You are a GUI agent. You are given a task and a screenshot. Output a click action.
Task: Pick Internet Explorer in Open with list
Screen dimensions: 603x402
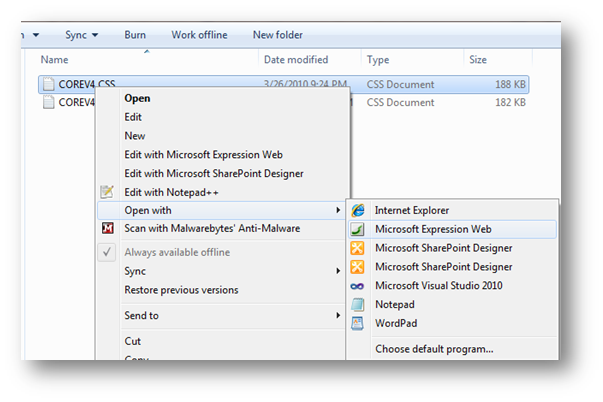coord(412,210)
